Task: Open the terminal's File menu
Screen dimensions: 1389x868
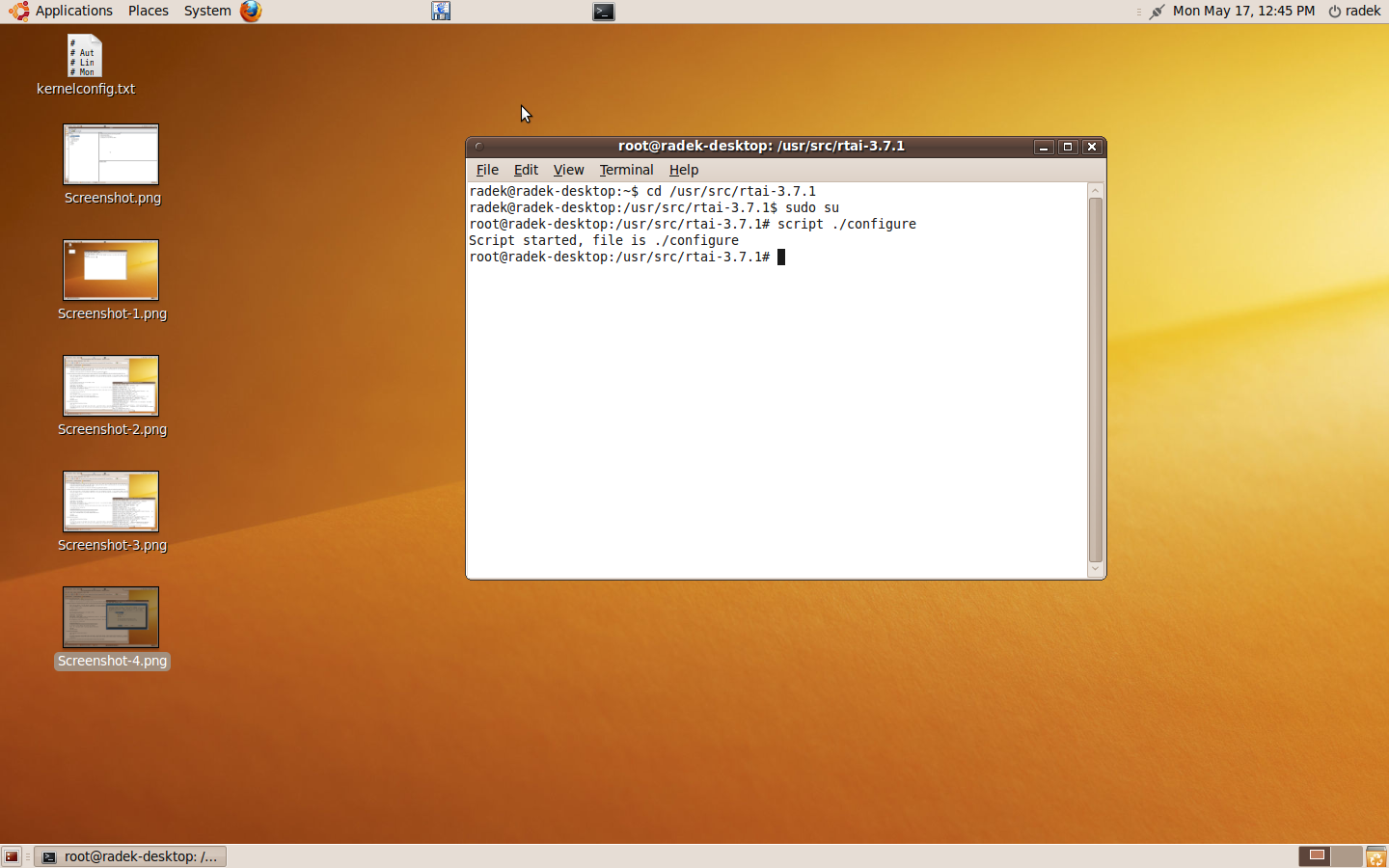Action: (487, 170)
